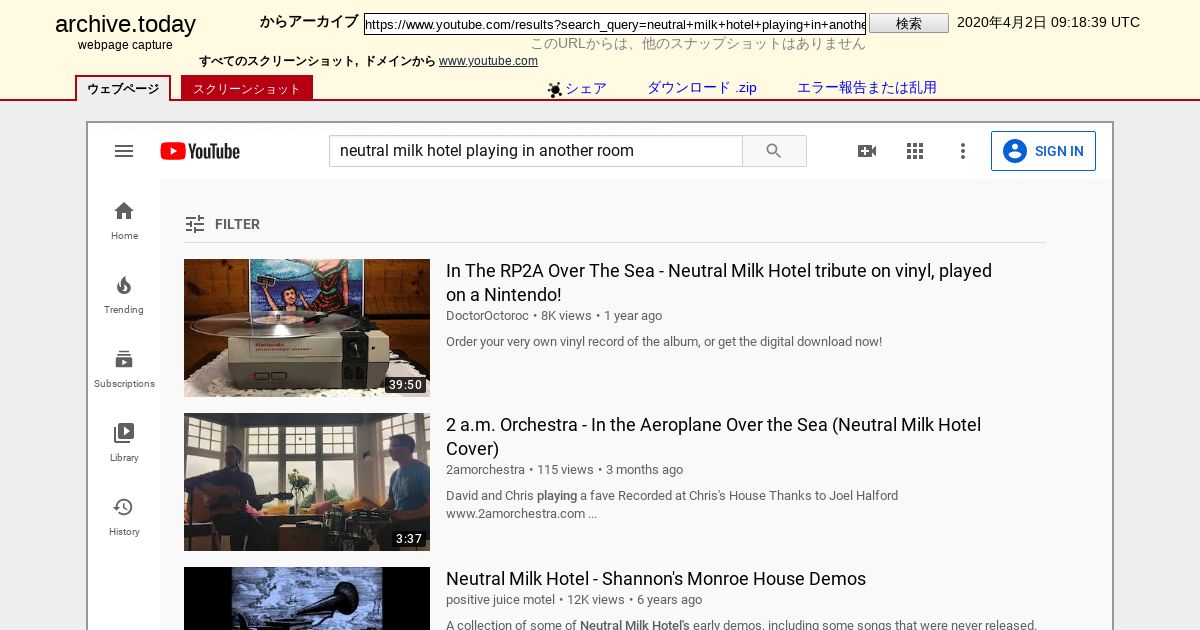Click the 3:37 duration badge
The width and height of the screenshot is (1200, 630).
(409, 539)
